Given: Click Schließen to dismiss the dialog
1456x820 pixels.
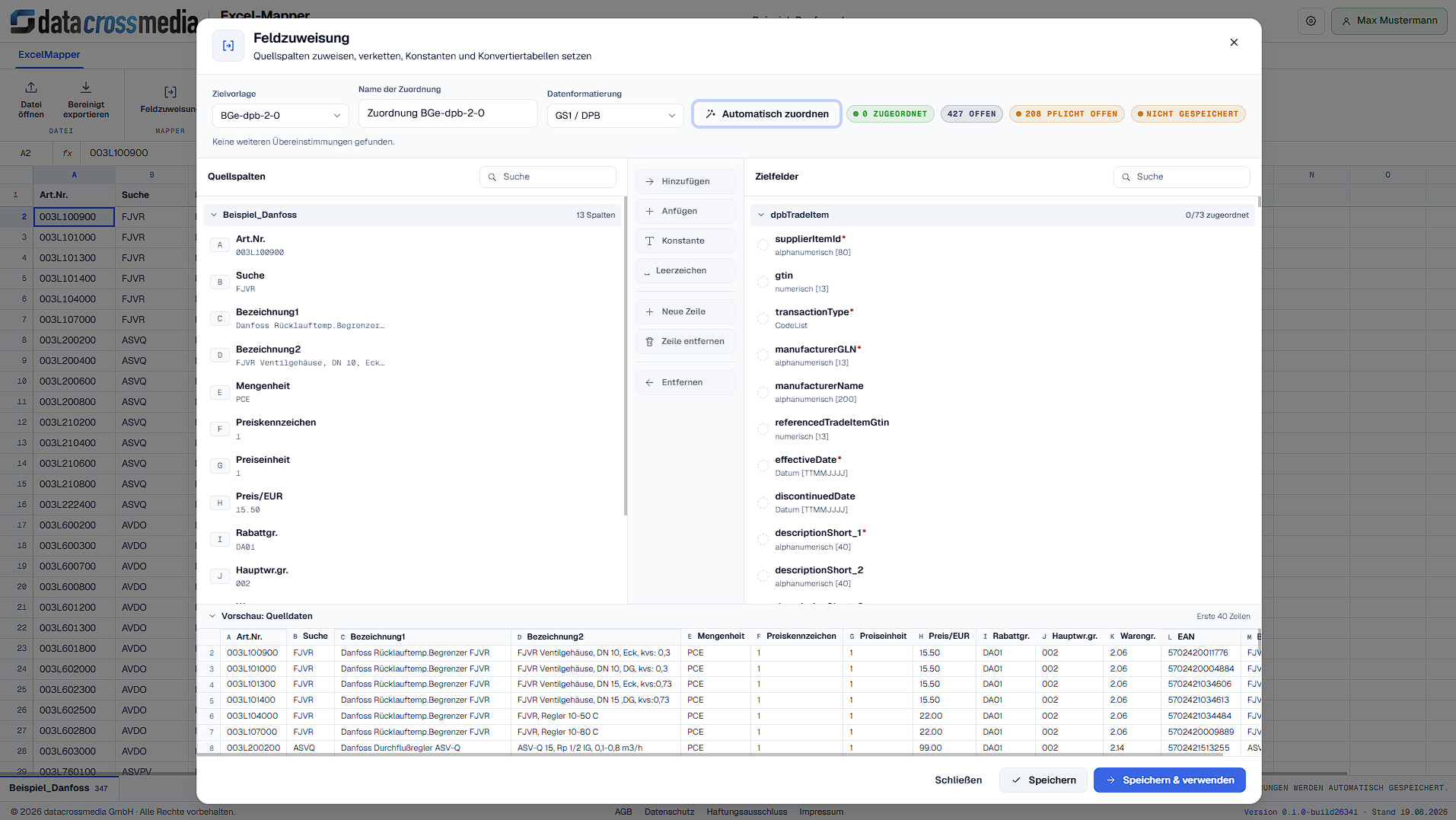Looking at the screenshot, I should click(x=958, y=780).
